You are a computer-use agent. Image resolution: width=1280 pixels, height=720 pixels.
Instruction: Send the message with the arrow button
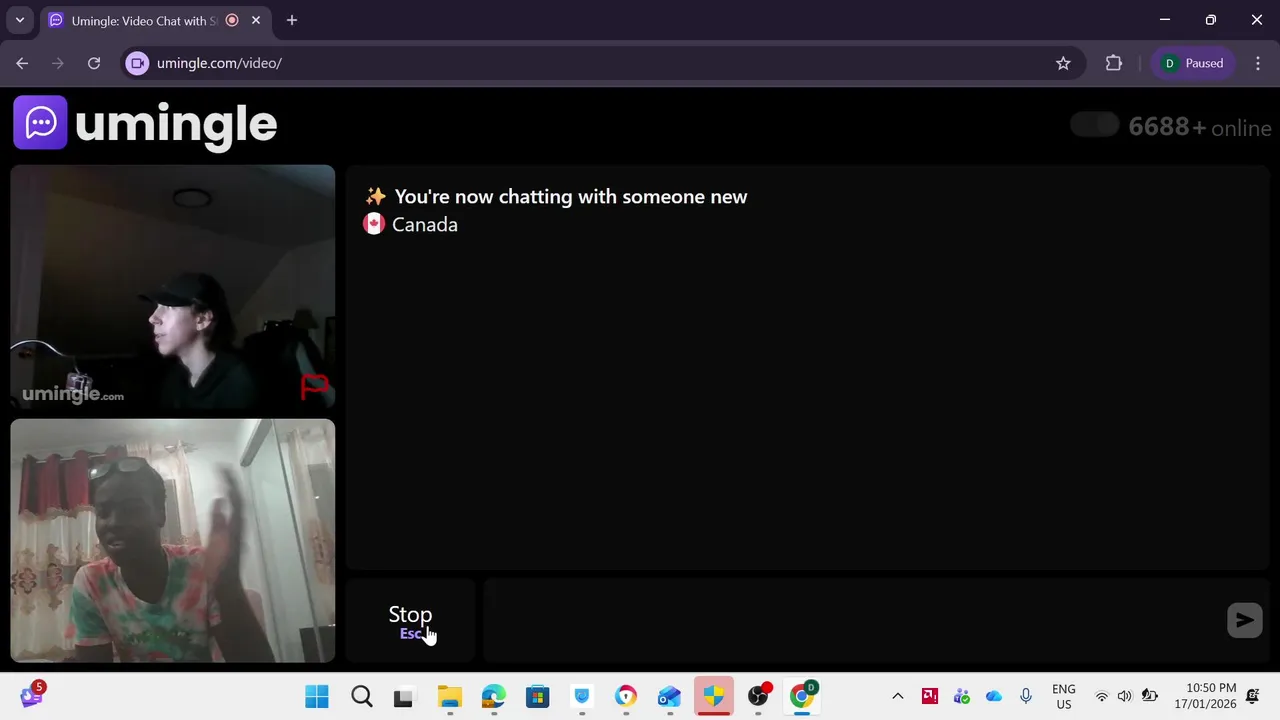pos(1244,620)
